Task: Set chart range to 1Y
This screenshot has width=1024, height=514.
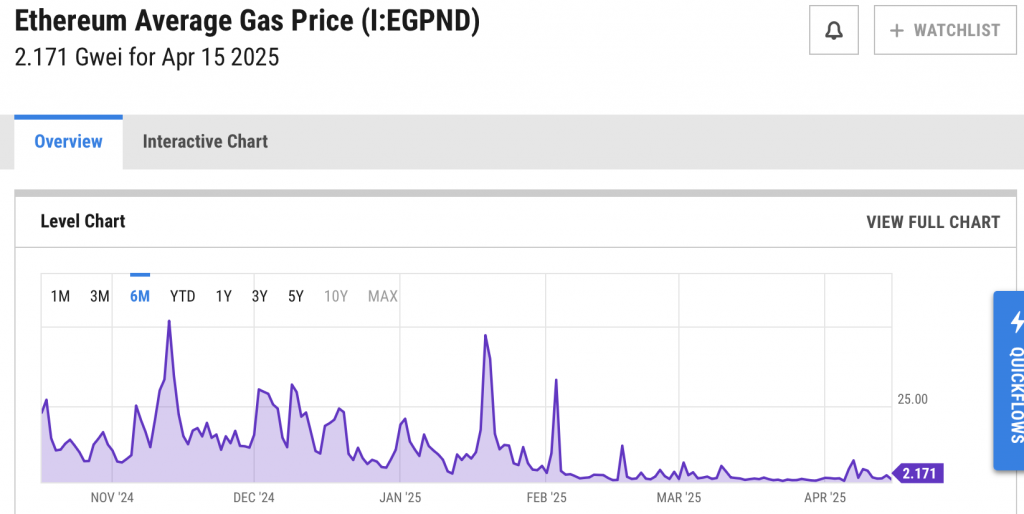Action: (x=224, y=296)
